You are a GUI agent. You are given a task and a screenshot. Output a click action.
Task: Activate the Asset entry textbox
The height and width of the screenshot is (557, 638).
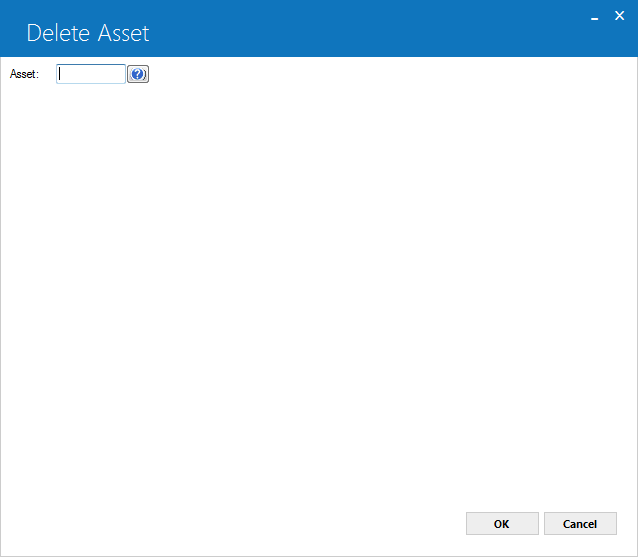[x=91, y=74]
